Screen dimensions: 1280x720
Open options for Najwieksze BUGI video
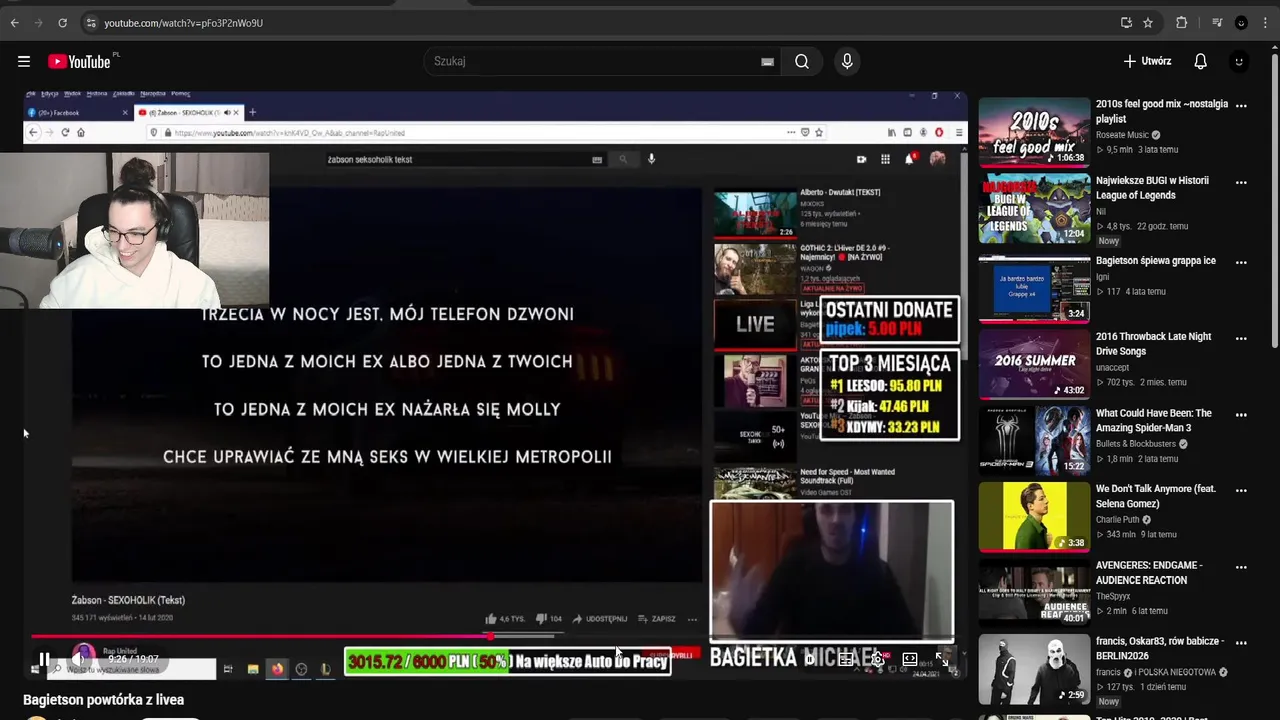point(1241,182)
